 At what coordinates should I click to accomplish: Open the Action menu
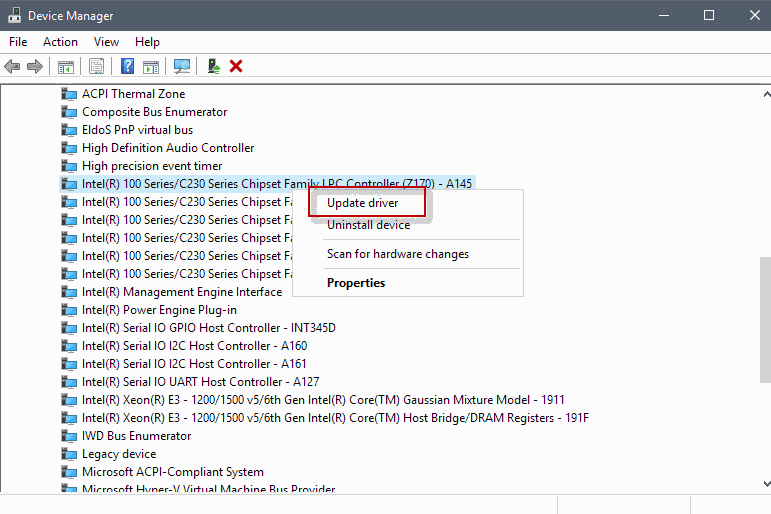[x=60, y=42]
